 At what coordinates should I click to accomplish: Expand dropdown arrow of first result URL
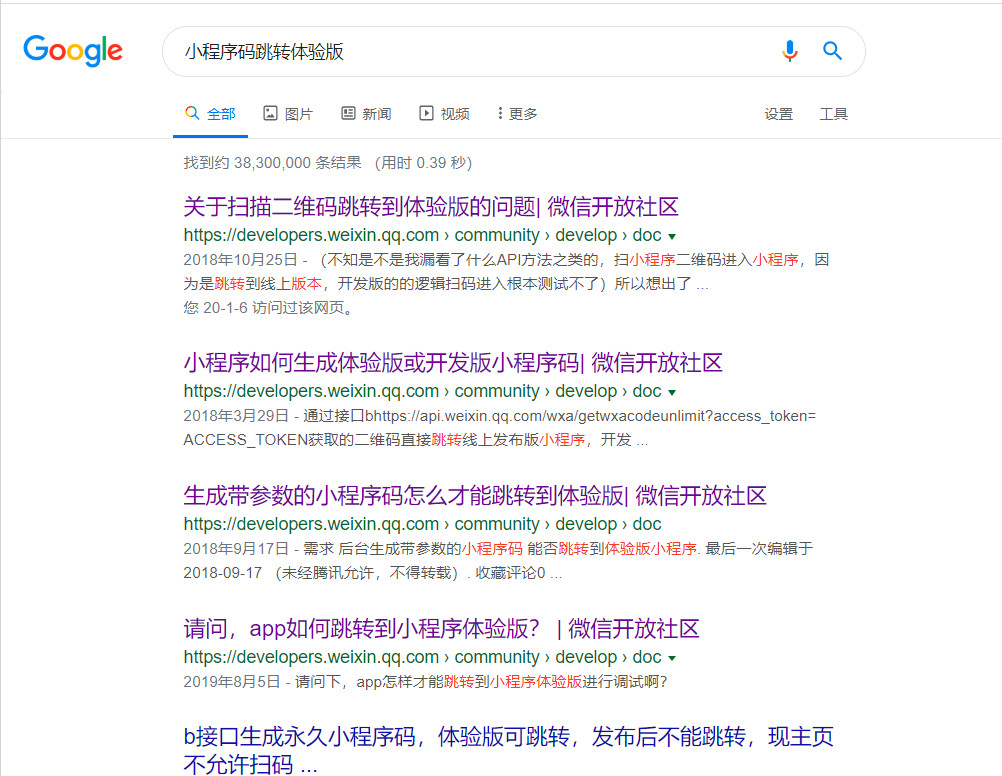(672, 237)
